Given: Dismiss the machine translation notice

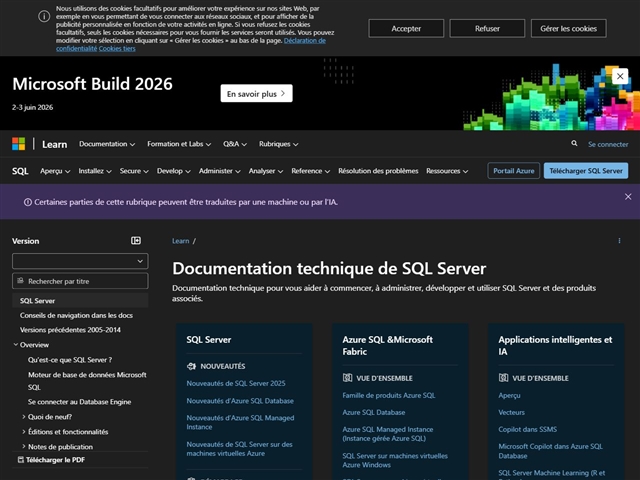Looking at the screenshot, I should [628, 197].
